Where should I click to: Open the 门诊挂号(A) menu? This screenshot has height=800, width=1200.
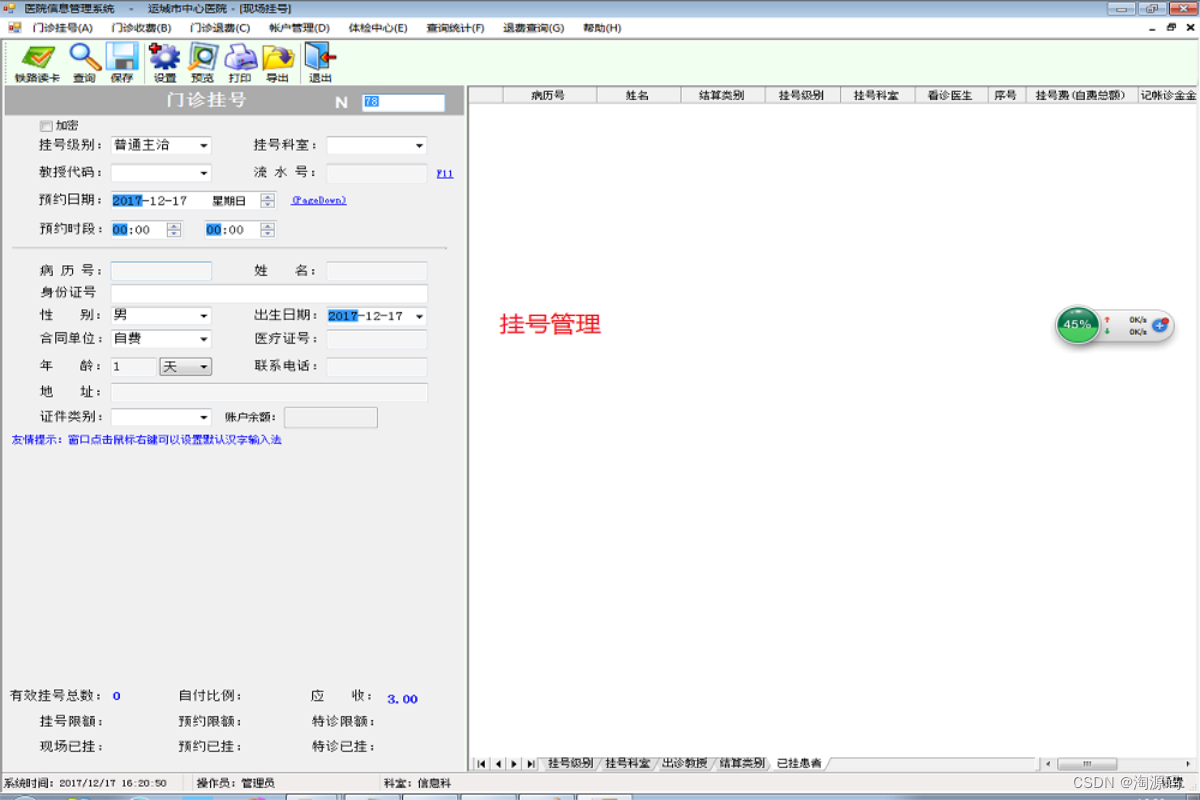[62, 28]
